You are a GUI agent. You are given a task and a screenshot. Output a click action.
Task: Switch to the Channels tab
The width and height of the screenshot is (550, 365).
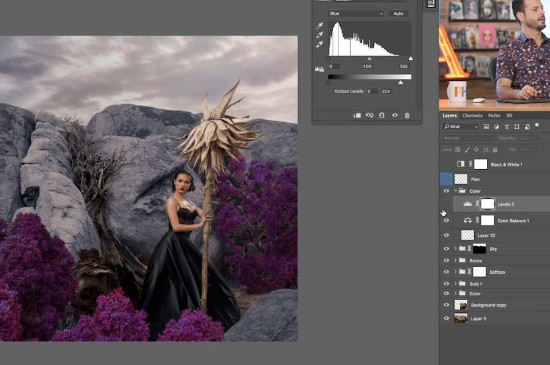[472, 115]
